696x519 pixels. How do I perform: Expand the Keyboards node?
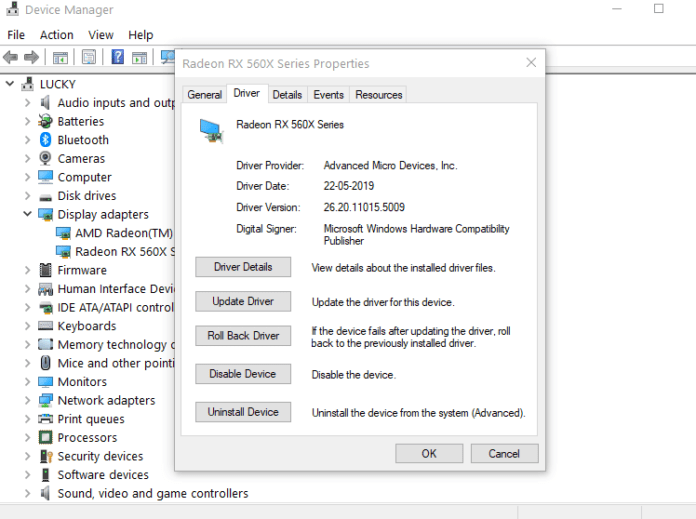click(28, 326)
